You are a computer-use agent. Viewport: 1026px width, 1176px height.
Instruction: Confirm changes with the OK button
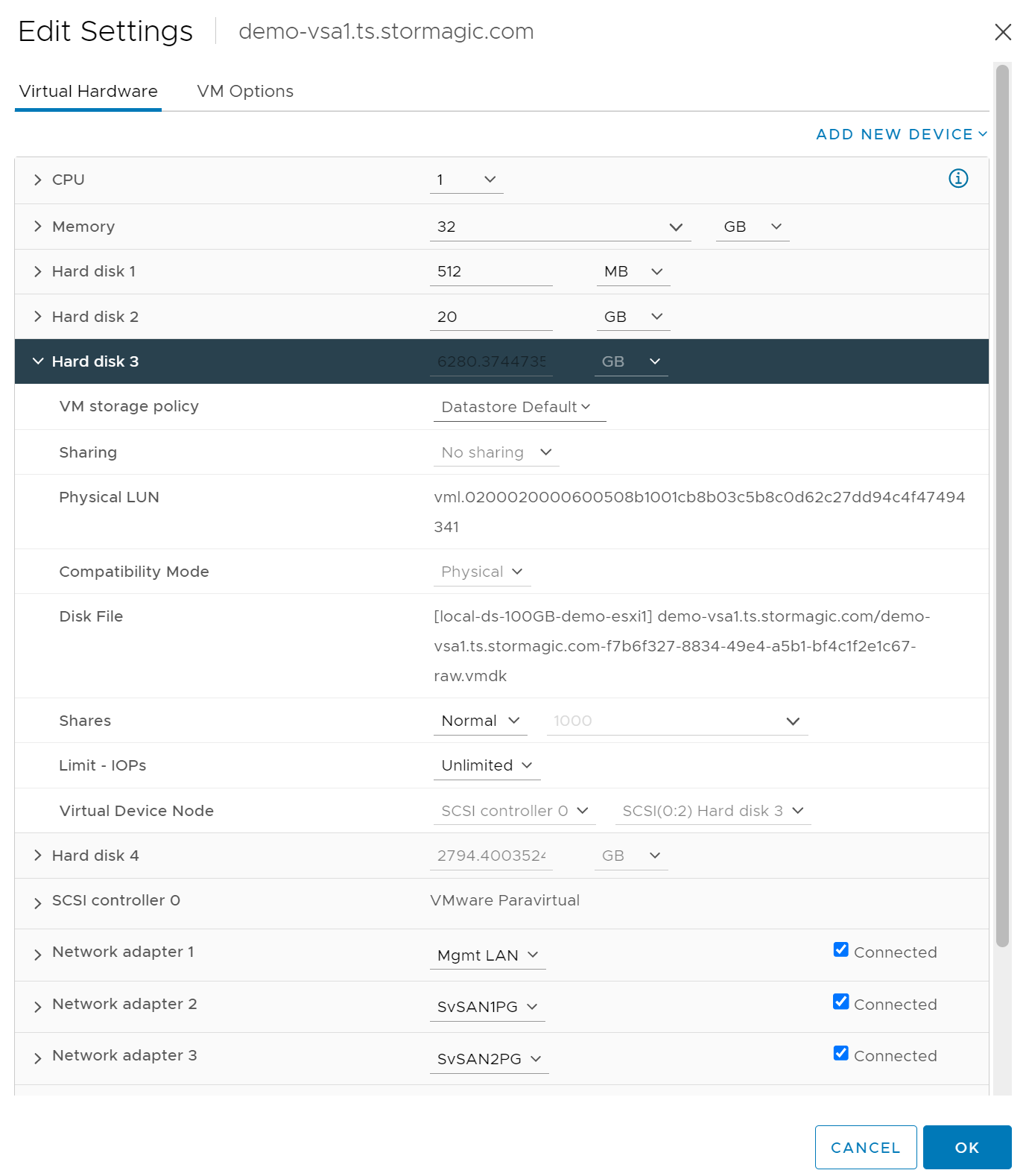967,1148
